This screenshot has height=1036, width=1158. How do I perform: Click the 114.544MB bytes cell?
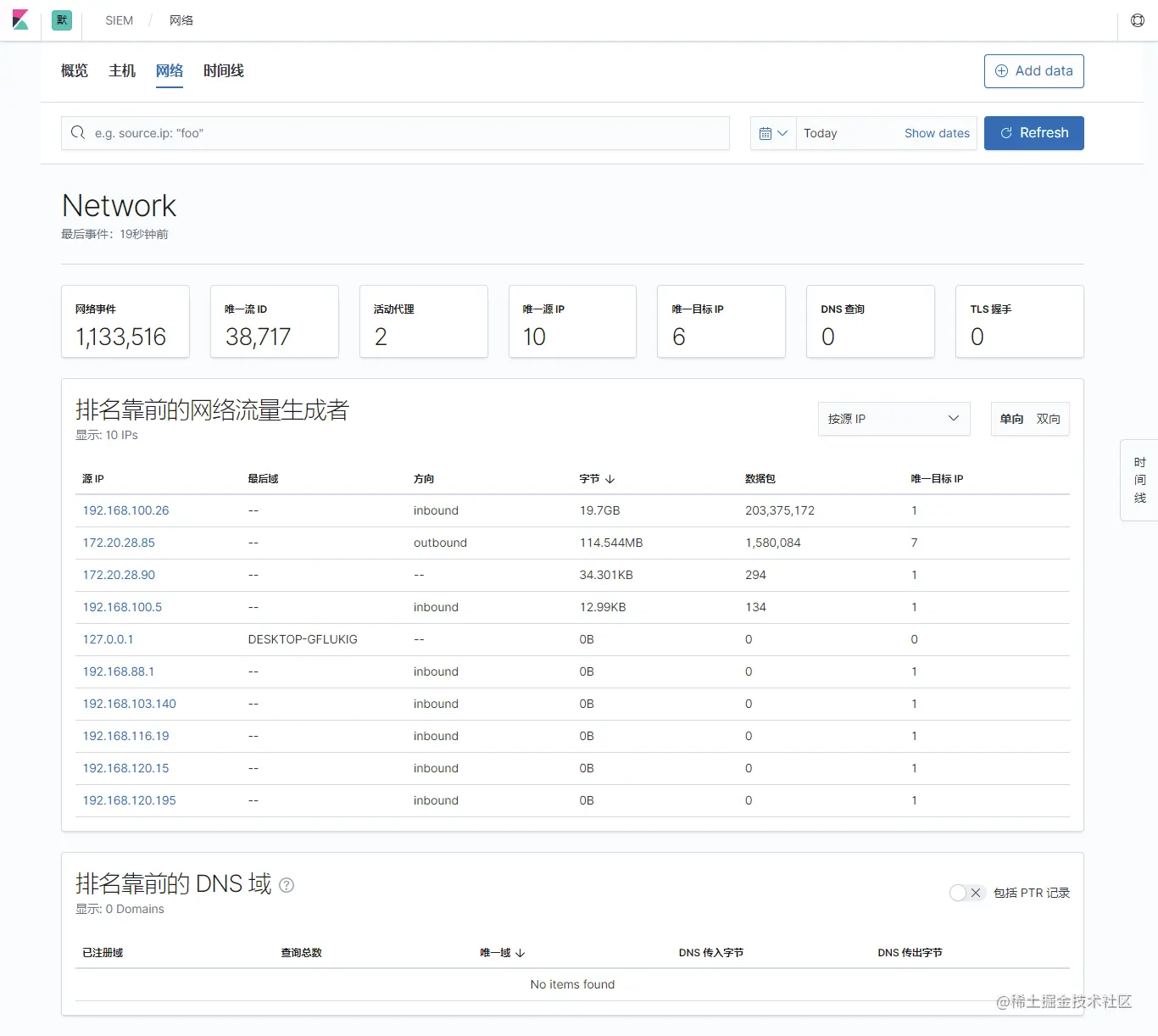[x=611, y=543]
